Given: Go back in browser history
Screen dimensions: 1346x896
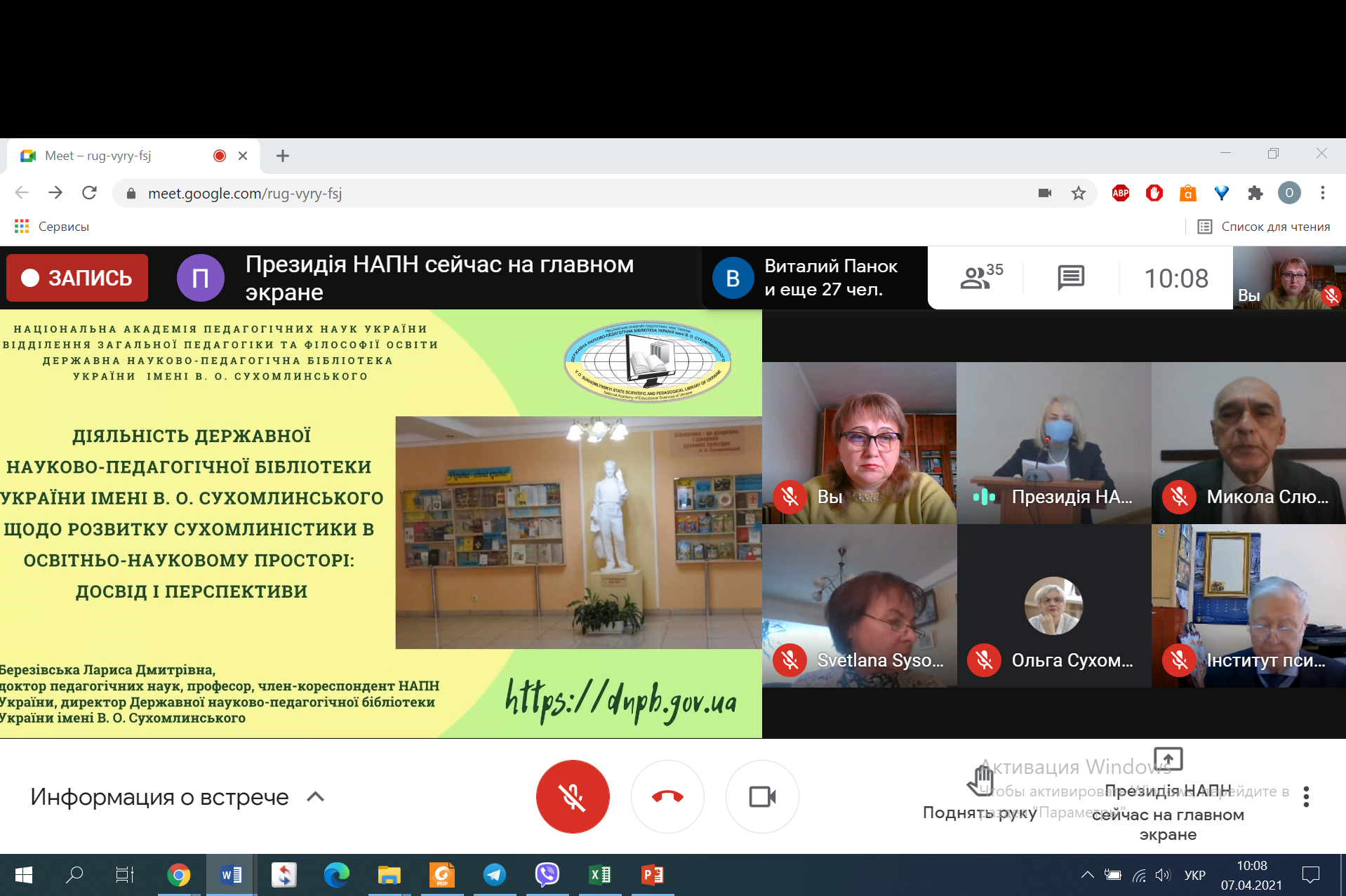Looking at the screenshot, I should 22,193.
